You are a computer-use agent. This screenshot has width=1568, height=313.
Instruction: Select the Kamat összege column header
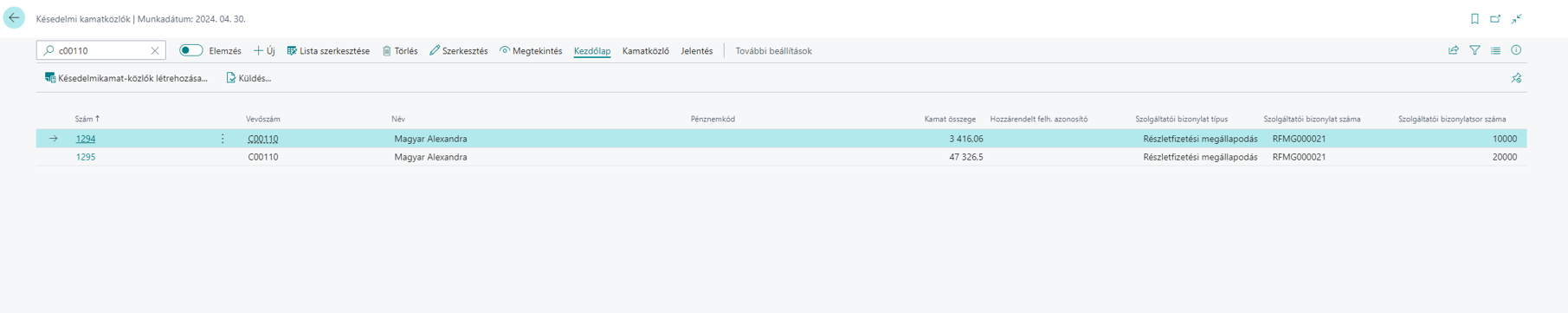pyautogui.click(x=950, y=119)
